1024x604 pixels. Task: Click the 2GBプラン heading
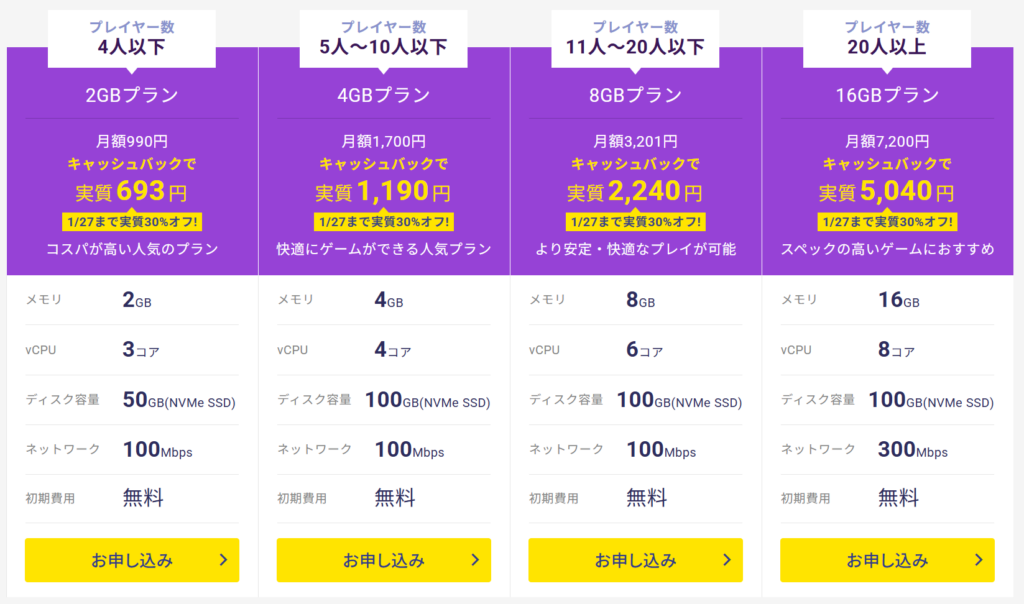[132, 96]
